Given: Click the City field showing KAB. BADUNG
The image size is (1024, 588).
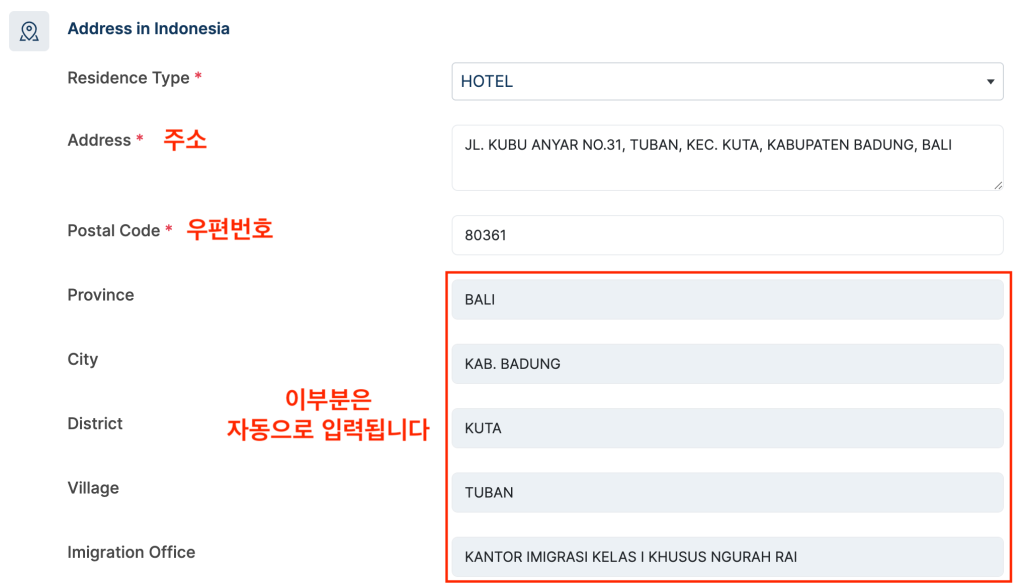Looking at the screenshot, I should click(727, 364).
